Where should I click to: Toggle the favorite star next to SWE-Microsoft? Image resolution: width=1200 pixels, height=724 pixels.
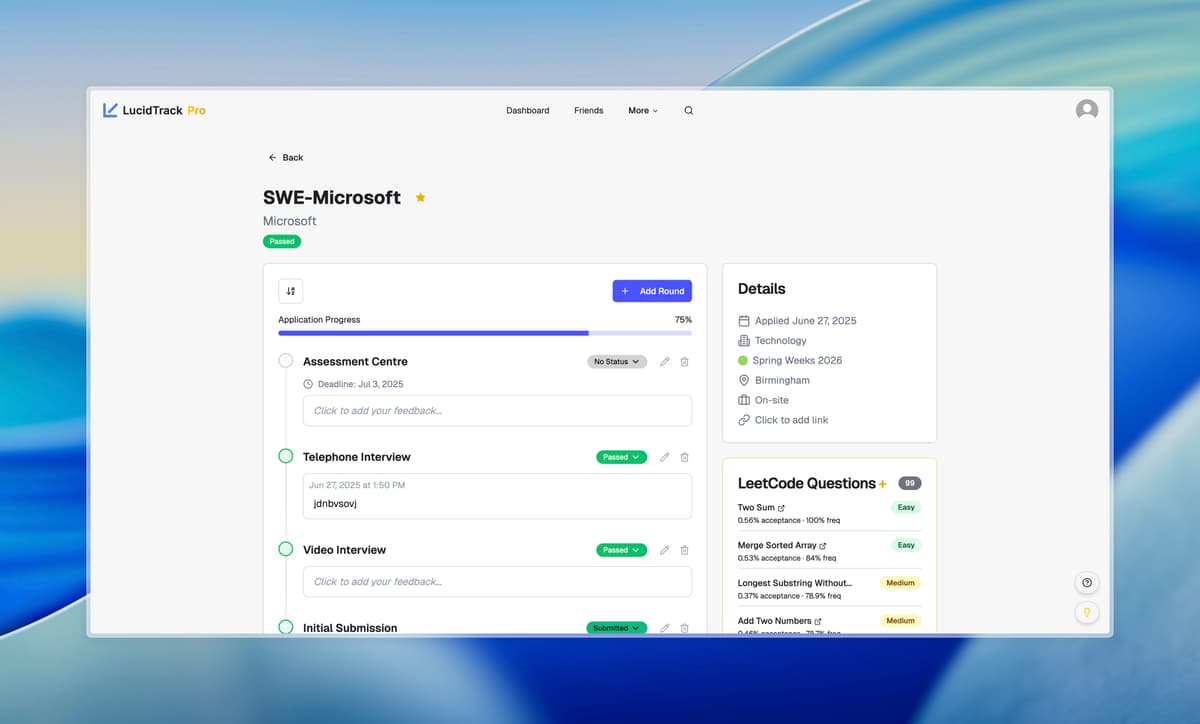coord(420,198)
